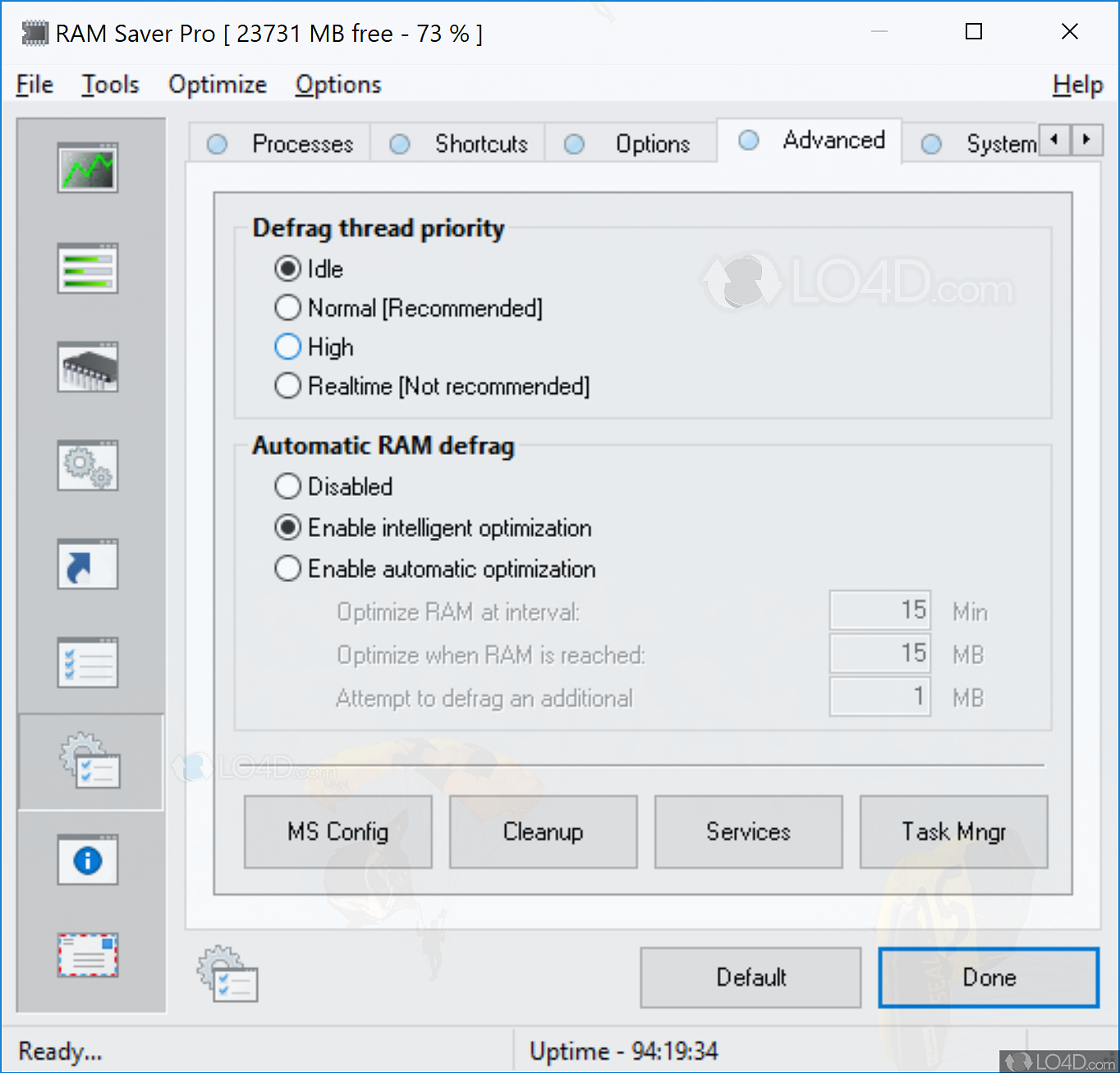
Task: Open the gears options panel icon
Action: (87, 465)
